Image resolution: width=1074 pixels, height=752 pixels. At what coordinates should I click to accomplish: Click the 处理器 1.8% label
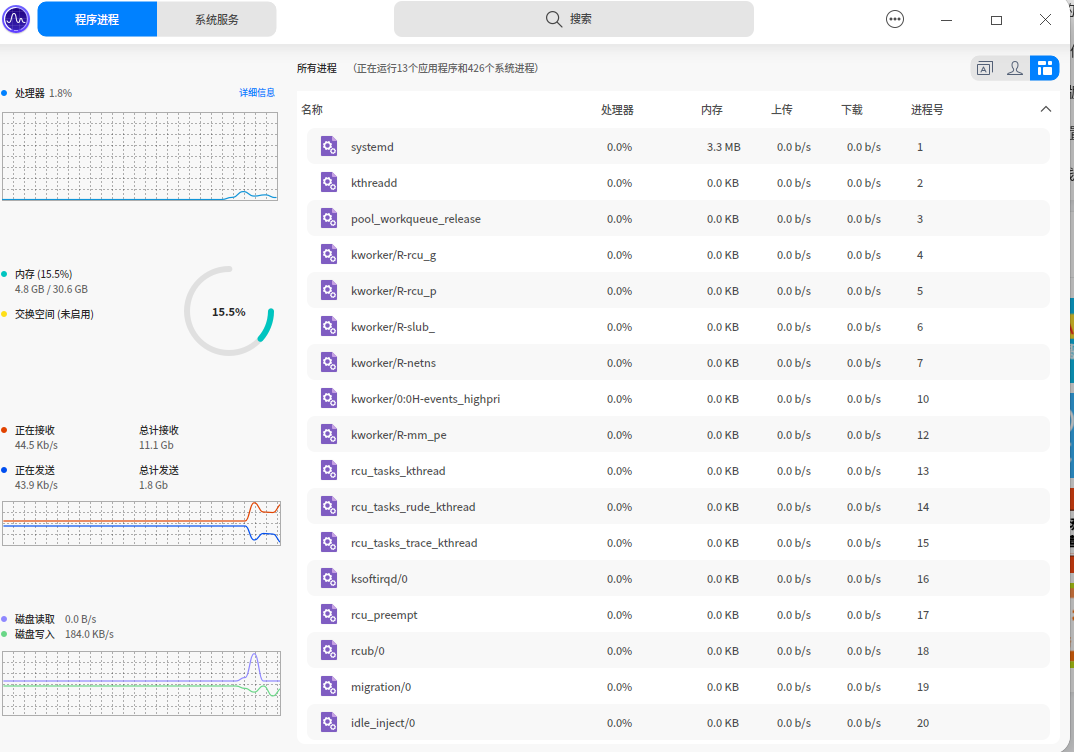click(43, 93)
